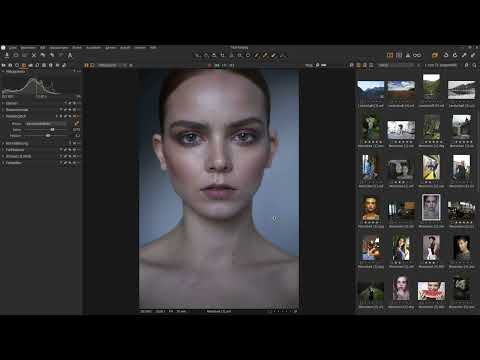
Task: Click the Farbton slider handle
Action: point(48,136)
